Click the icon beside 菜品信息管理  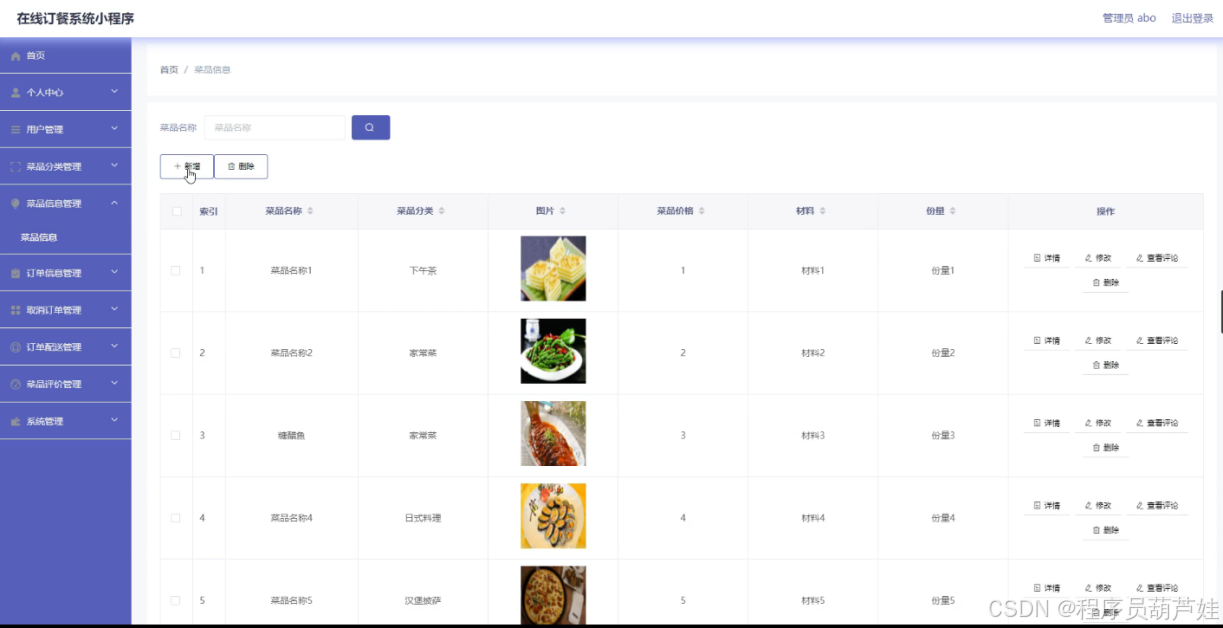(15, 203)
